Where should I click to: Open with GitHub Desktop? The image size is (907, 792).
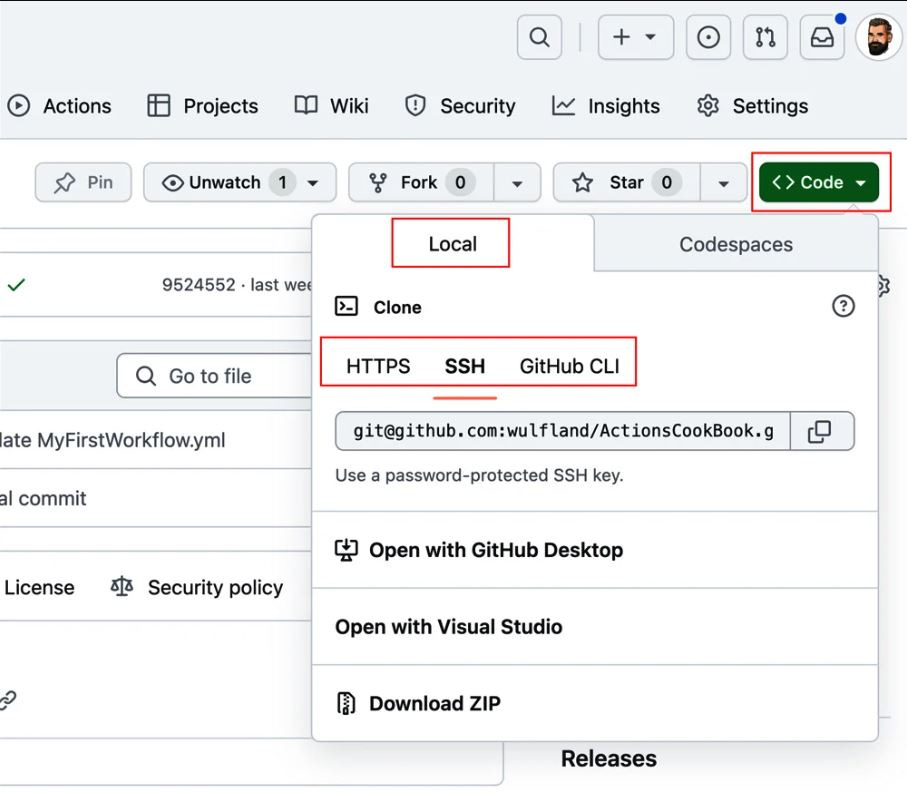[595, 550]
